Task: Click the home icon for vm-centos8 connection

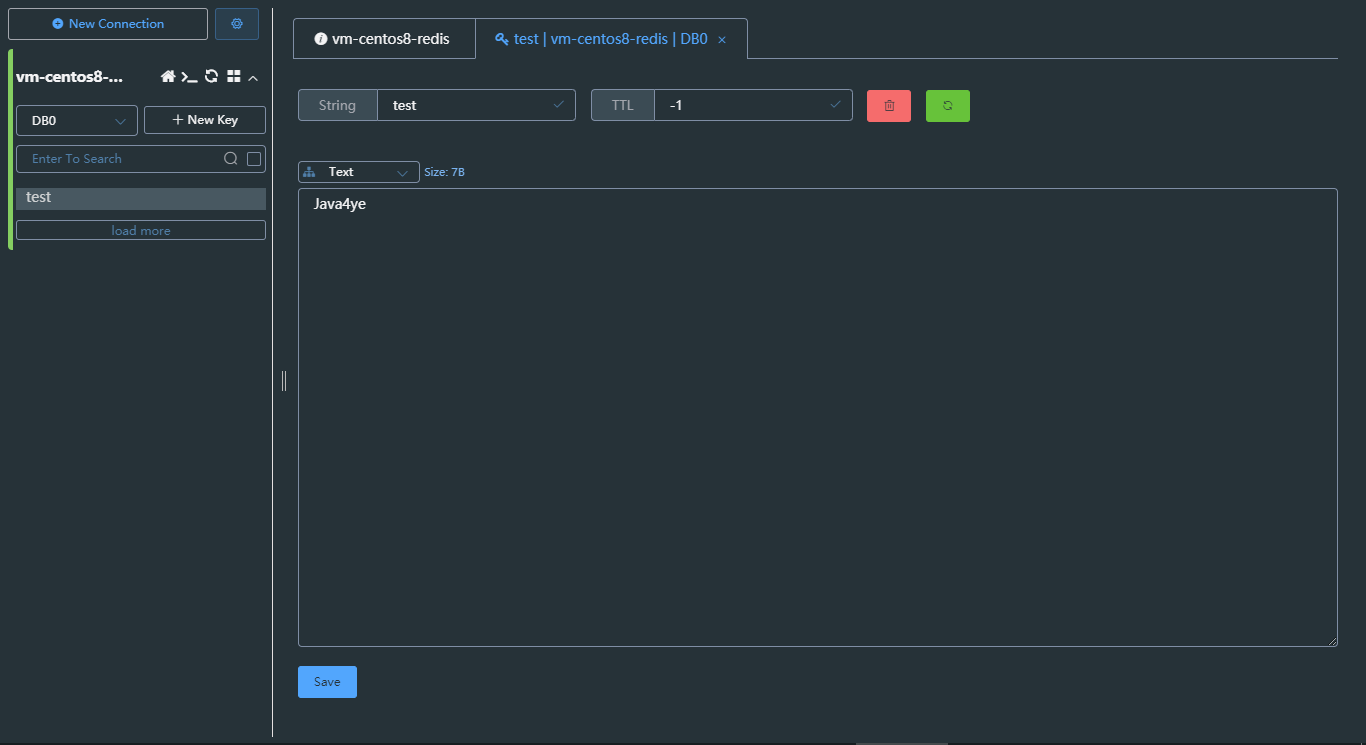Action: [x=168, y=77]
